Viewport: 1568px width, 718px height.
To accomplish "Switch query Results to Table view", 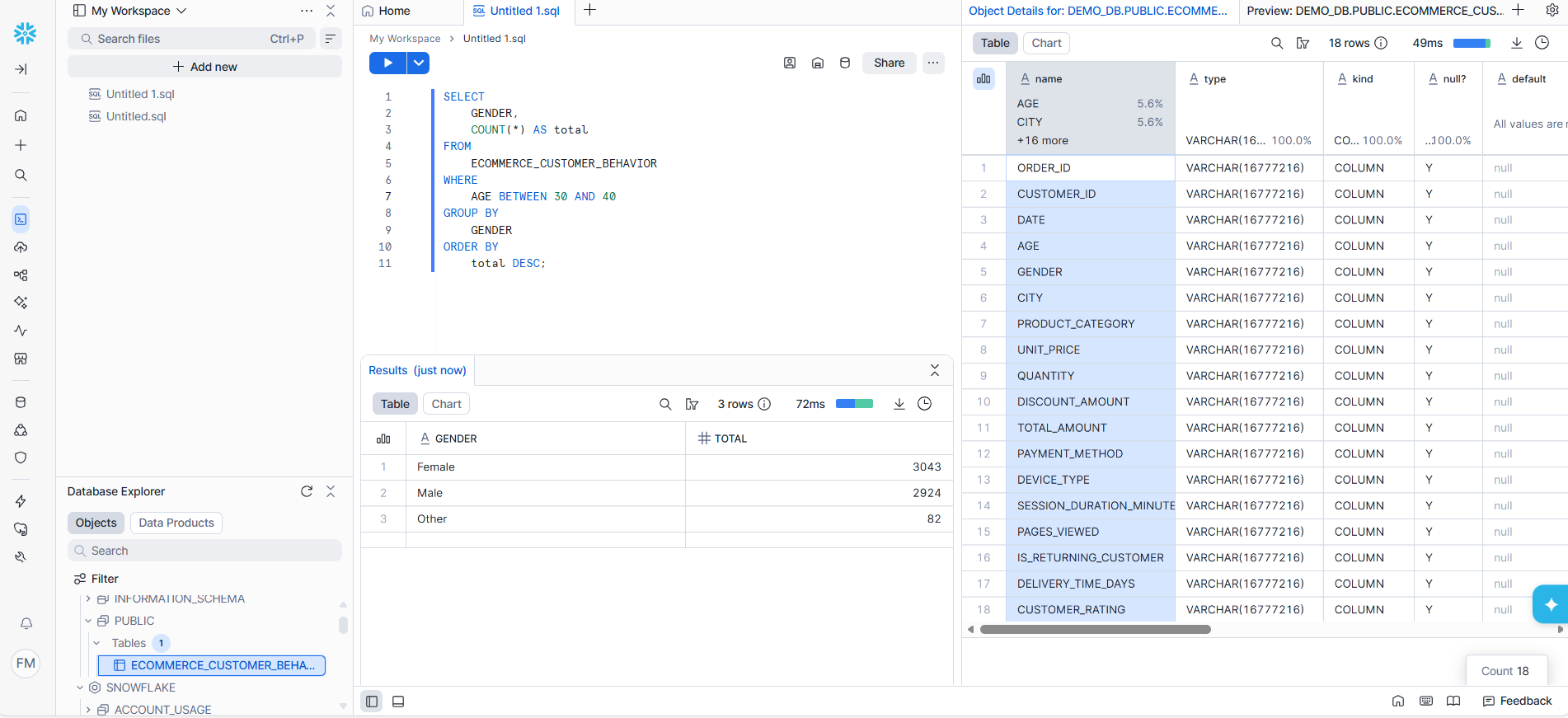I will click(x=395, y=404).
